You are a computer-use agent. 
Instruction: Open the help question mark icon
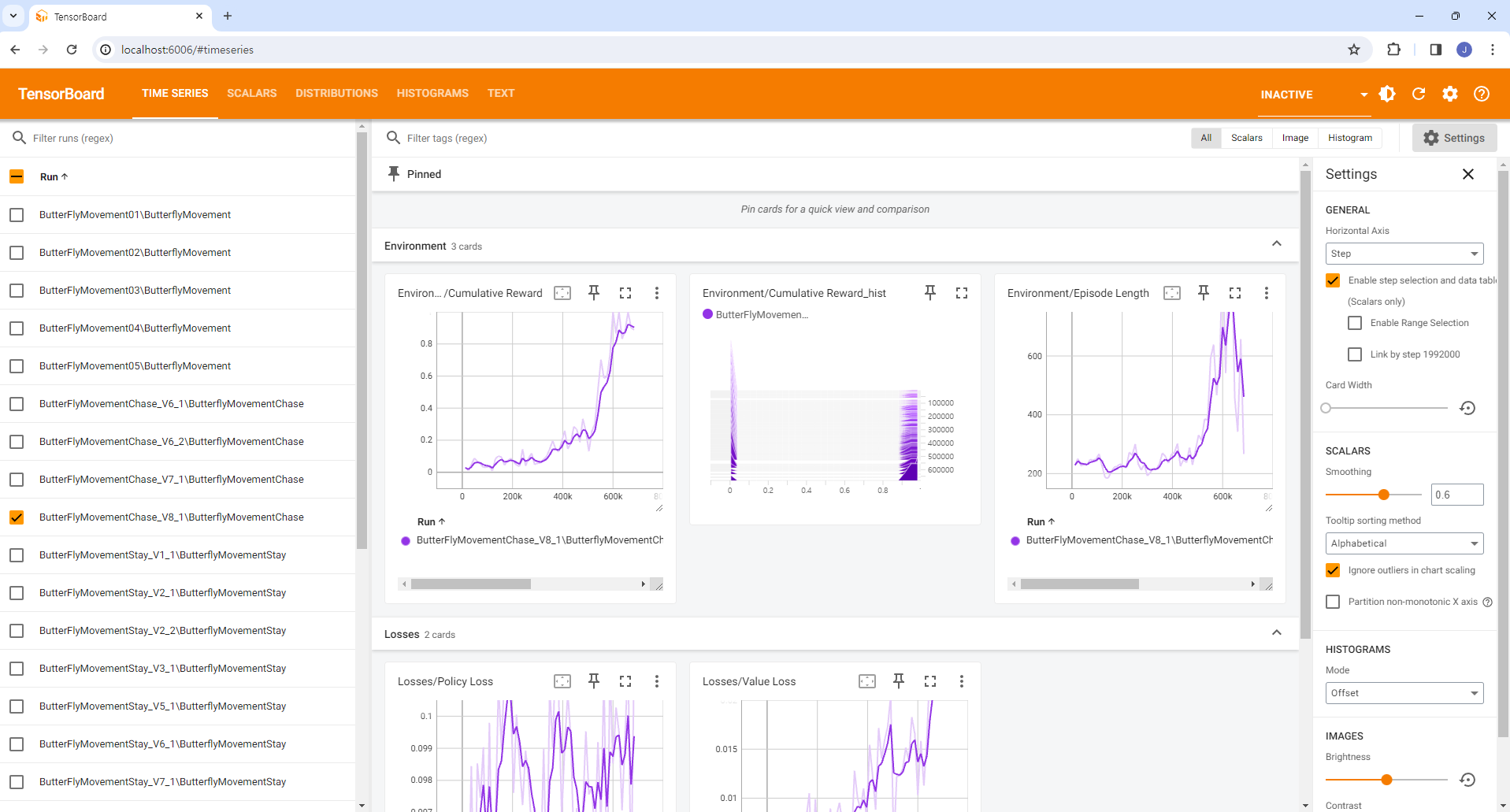(1482, 94)
